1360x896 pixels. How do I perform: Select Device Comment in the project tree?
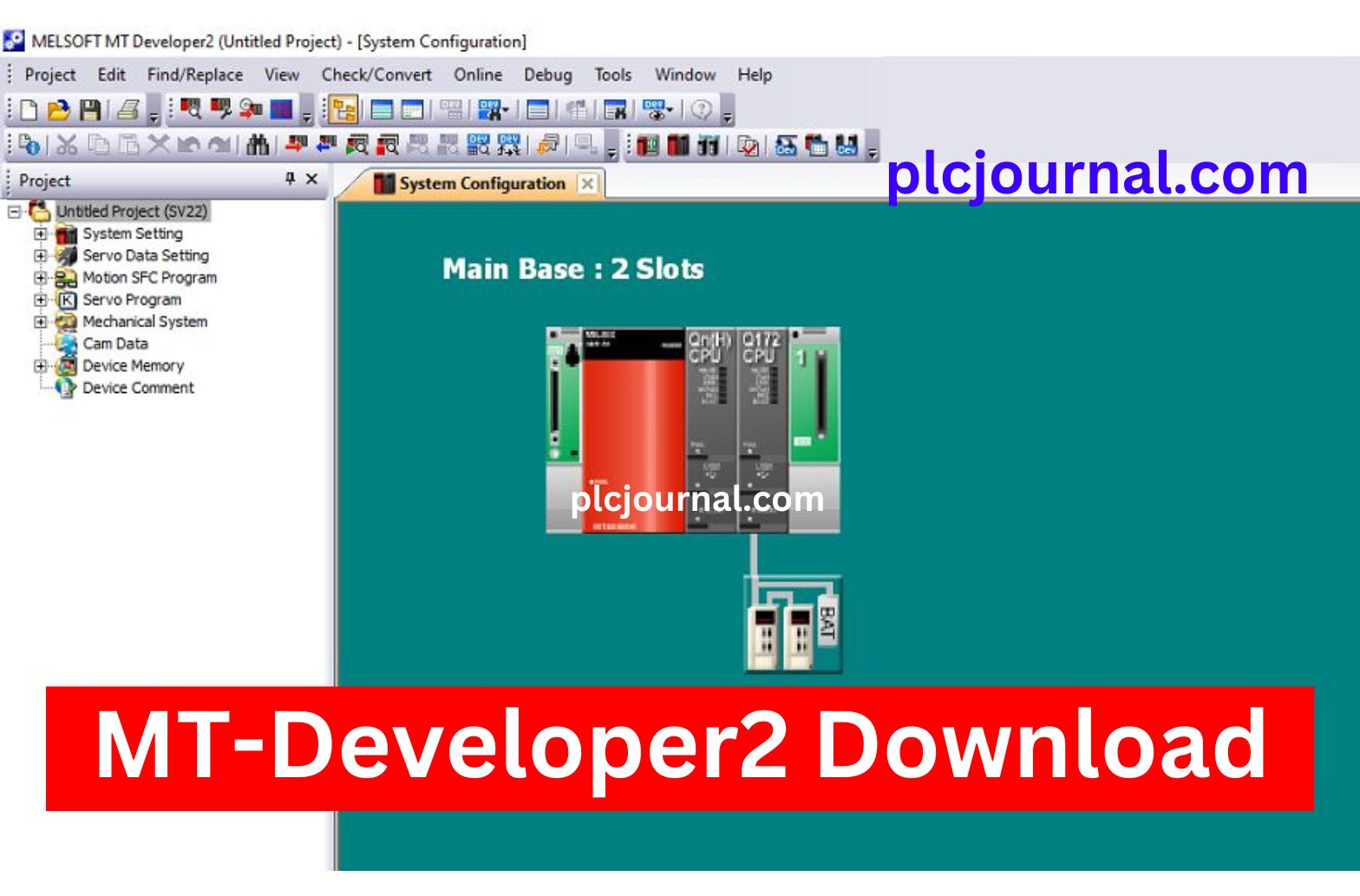click(138, 389)
